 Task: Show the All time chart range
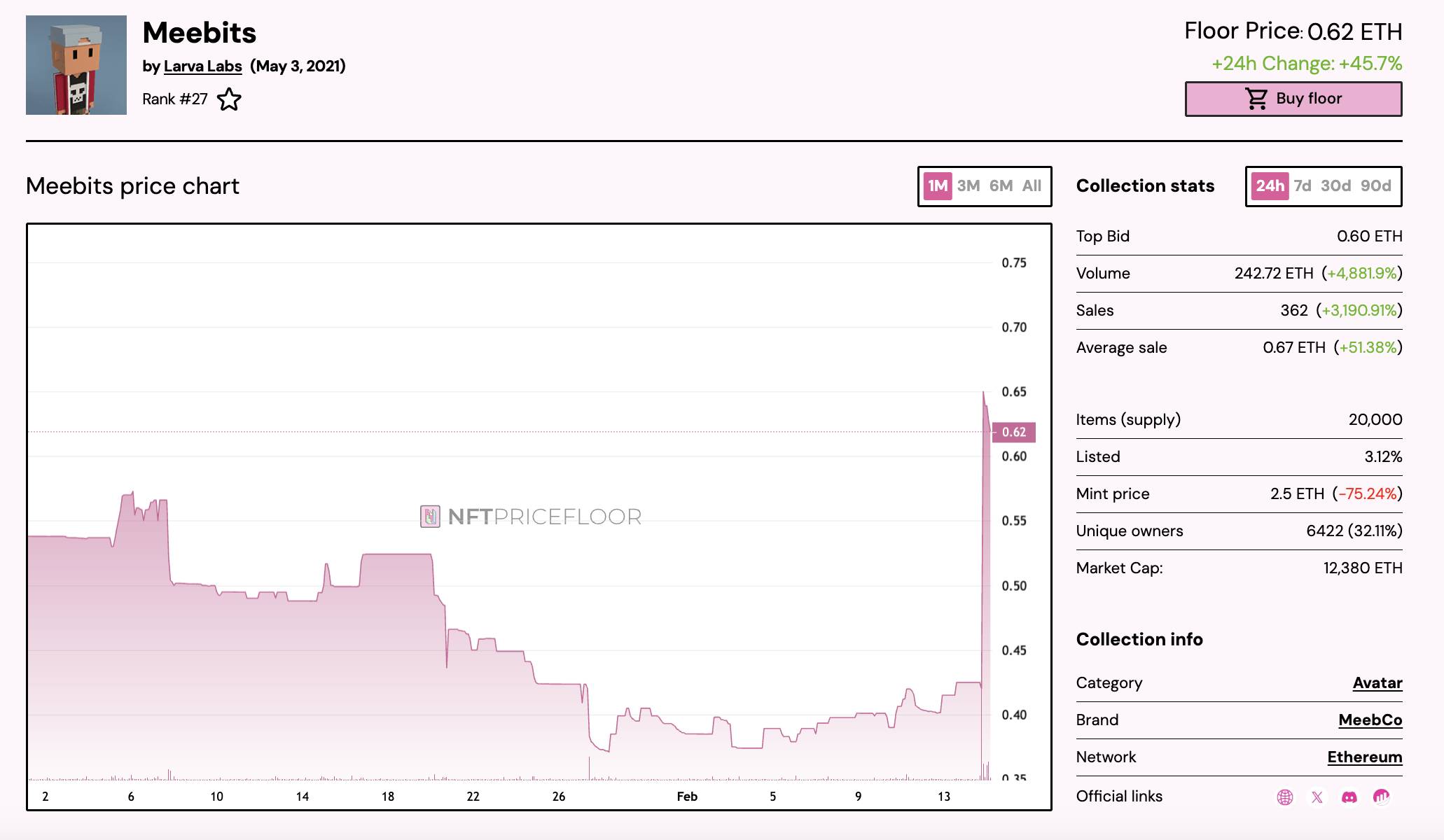pyautogui.click(x=1032, y=186)
